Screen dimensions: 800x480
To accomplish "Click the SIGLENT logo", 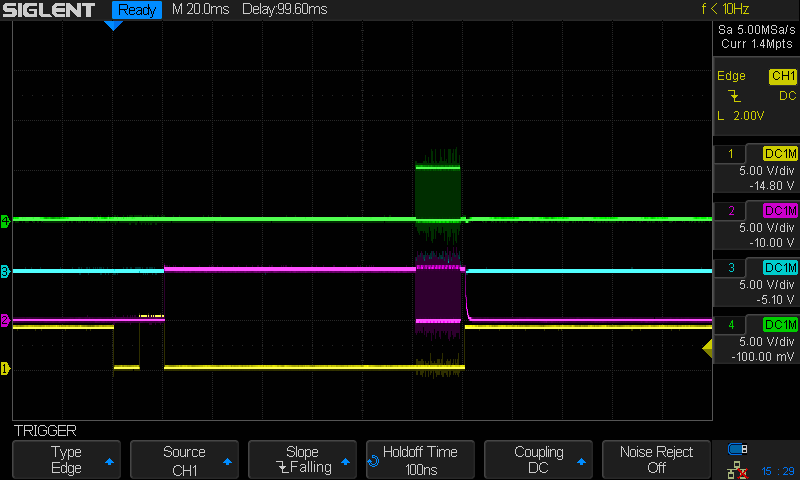I will point(49,10).
